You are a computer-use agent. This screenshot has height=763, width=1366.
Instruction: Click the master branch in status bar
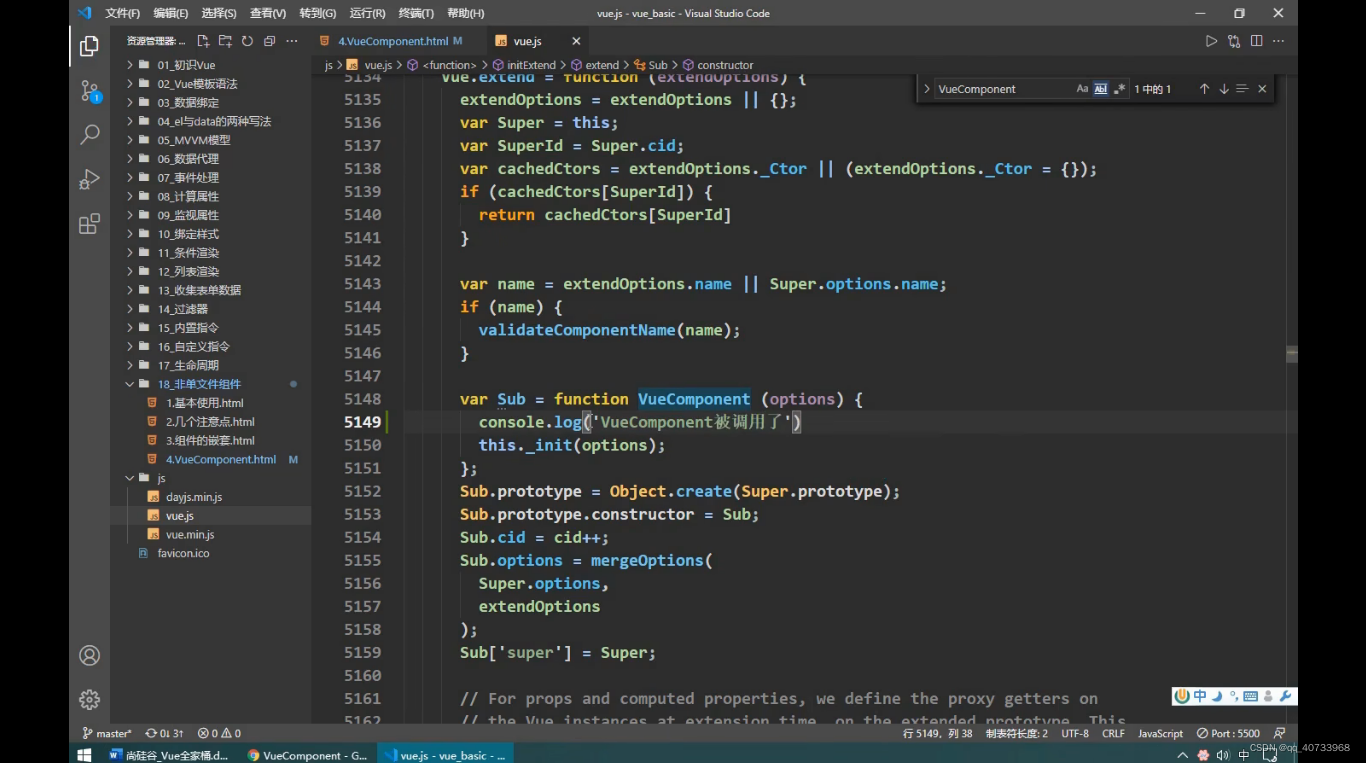107,733
